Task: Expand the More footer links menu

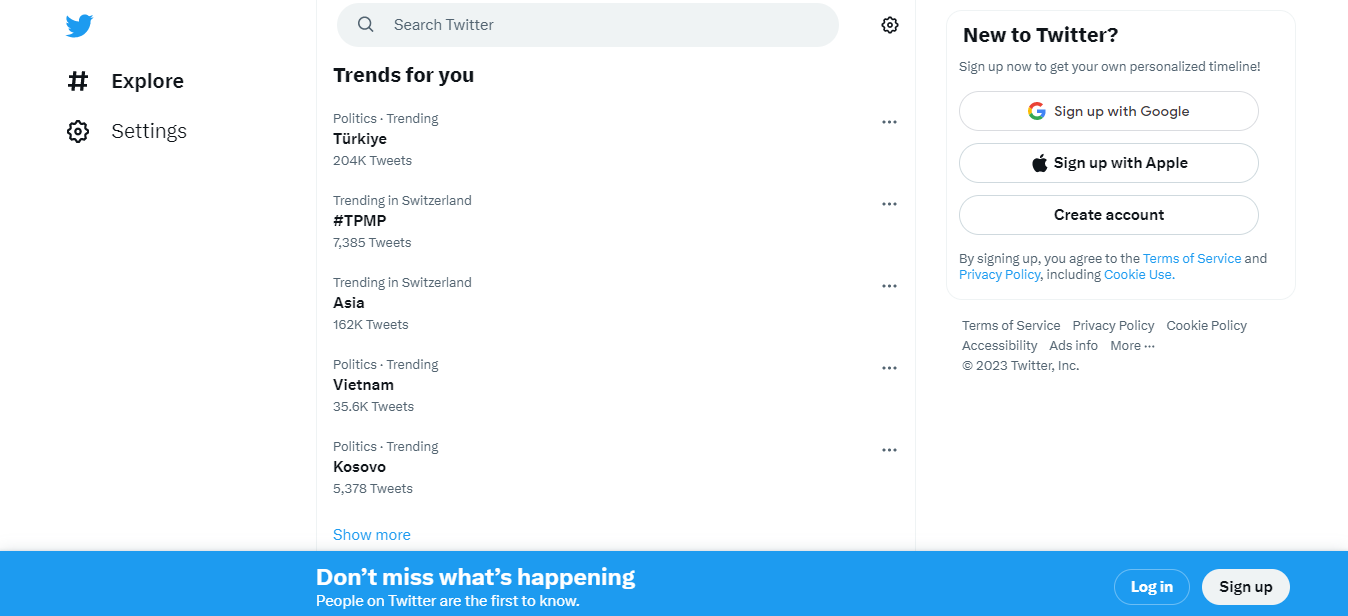Action: [x=1132, y=346]
